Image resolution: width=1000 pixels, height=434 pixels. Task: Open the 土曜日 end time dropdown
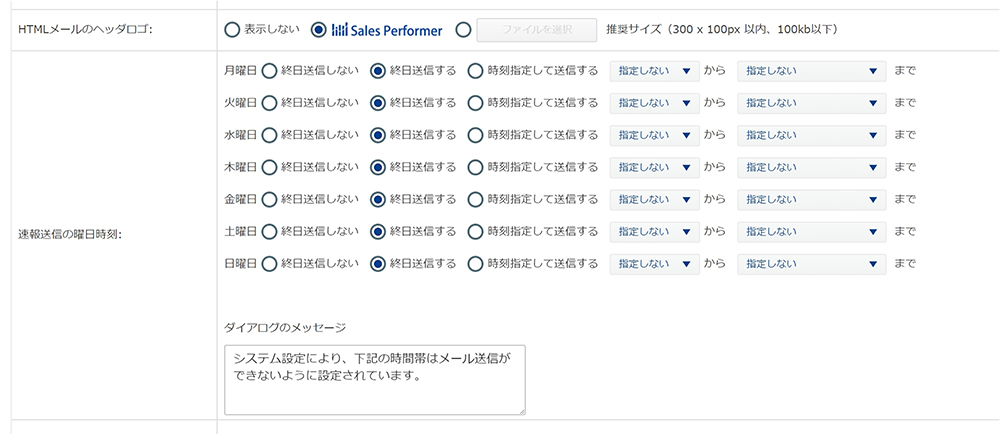click(x=811, y=232)
